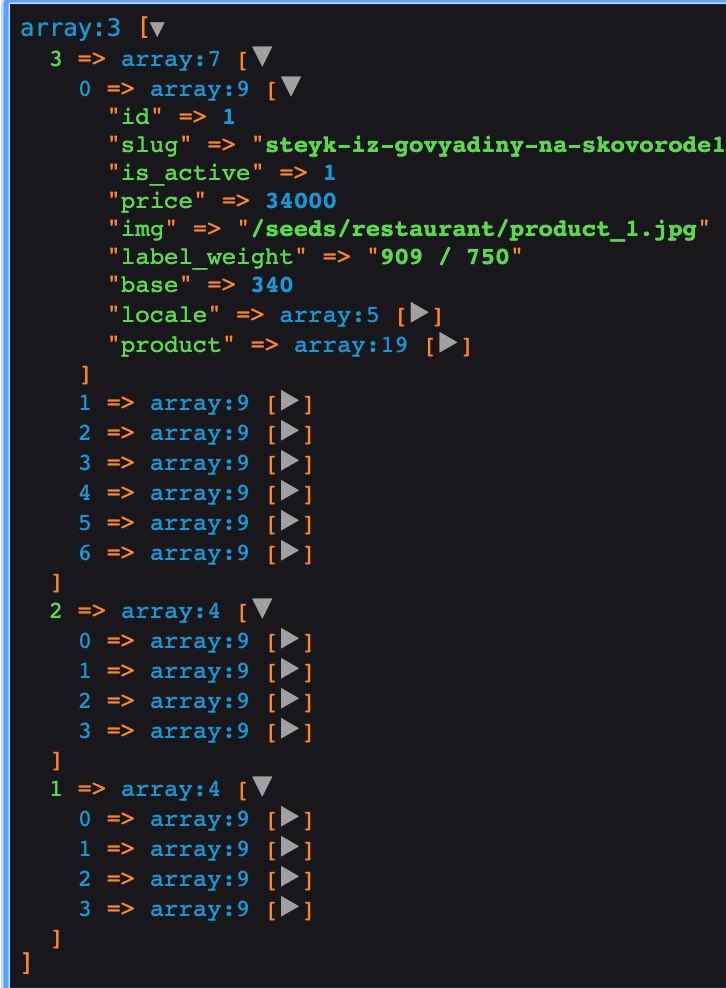Screen dimensions: 726x988
Task: Click the "product" key text
Action: [x=171, y=345]
